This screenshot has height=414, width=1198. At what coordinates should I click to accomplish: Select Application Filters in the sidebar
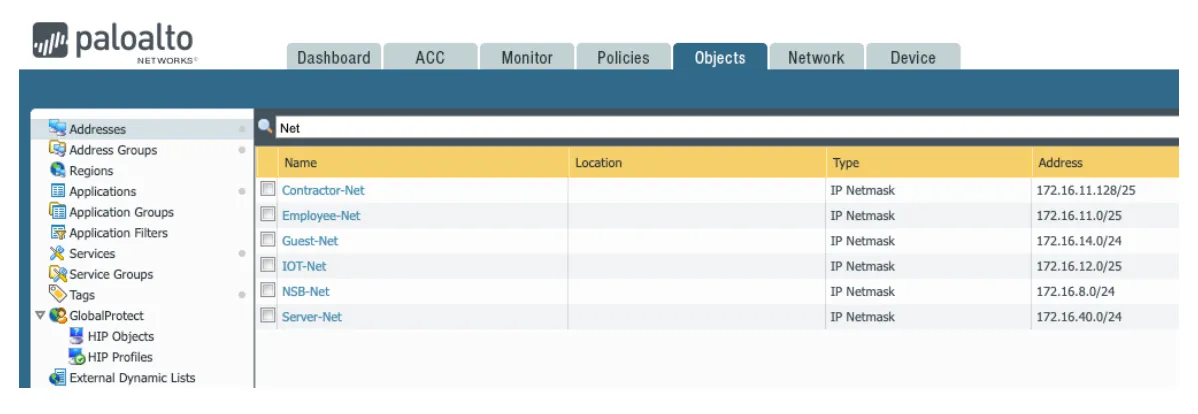coord(118,232)
